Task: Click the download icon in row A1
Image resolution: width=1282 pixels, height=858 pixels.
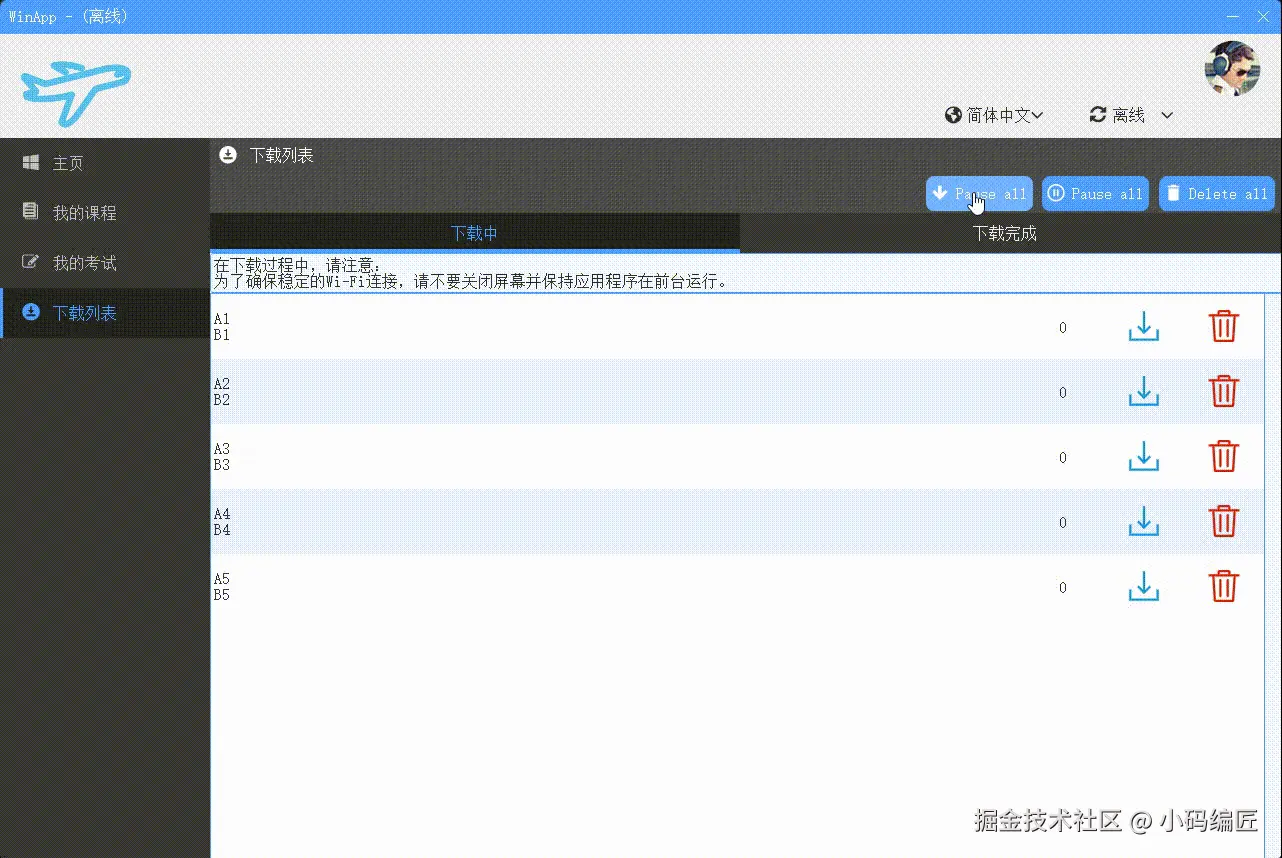Action: tap(1143, 327)
